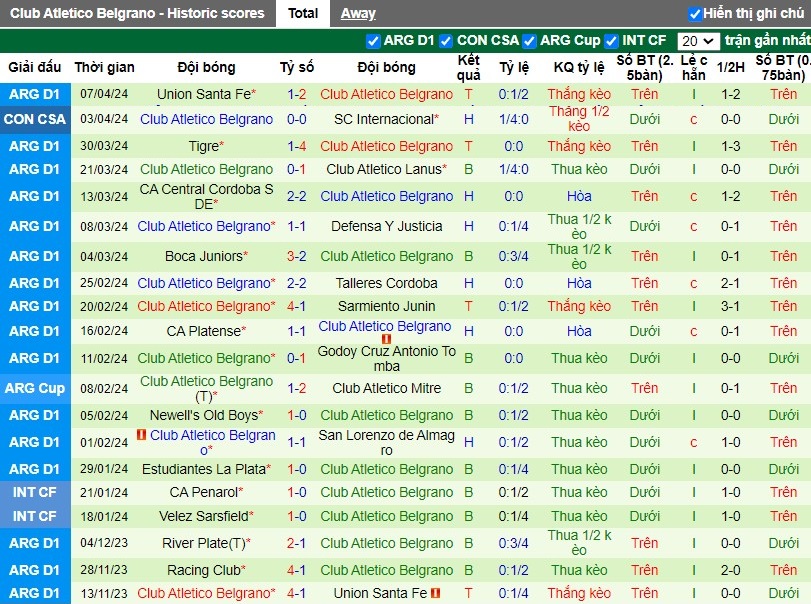This screenshot has width=811, height=604.
Task: Click odds 1/4:0 in Club Atletico Lanus row
Action: tap(514, 169)
